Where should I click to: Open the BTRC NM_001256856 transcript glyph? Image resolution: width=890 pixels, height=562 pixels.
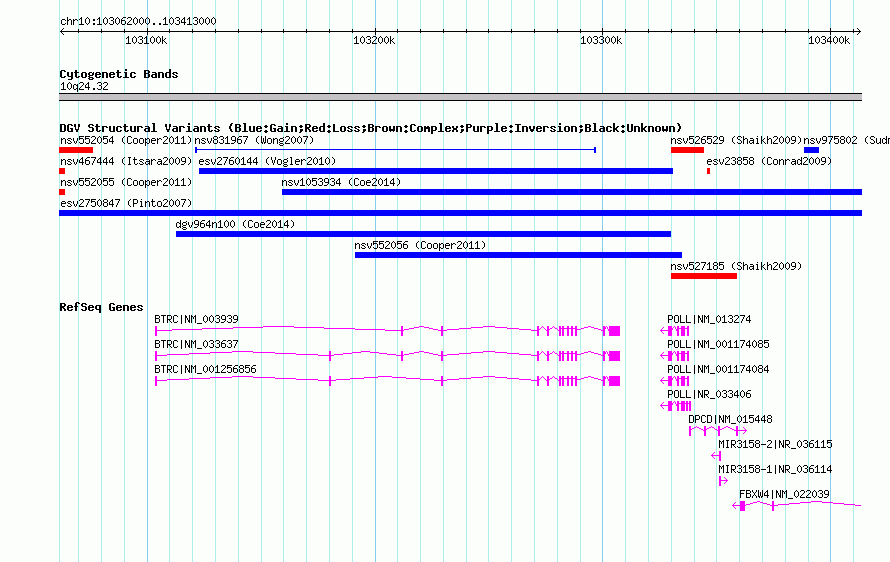(388, 380)
